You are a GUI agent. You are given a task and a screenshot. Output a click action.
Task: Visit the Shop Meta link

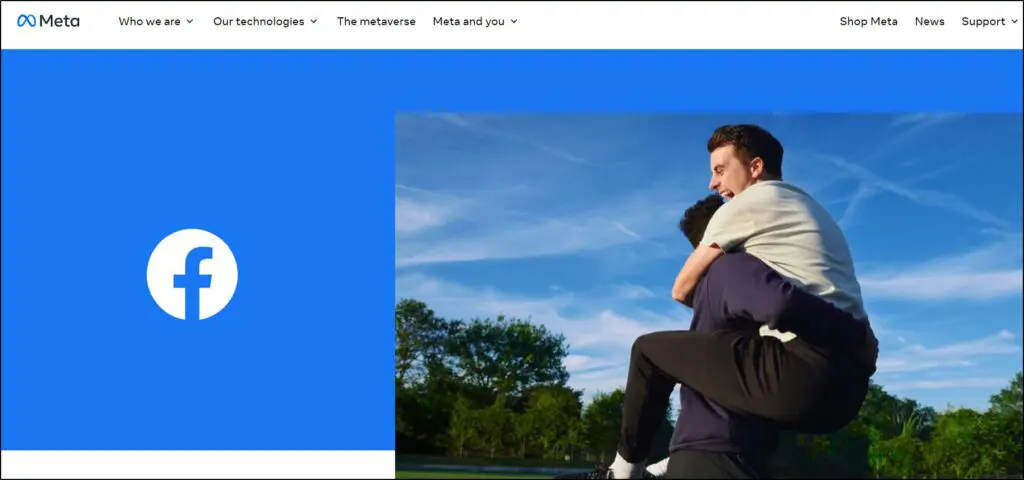point(869,22)
